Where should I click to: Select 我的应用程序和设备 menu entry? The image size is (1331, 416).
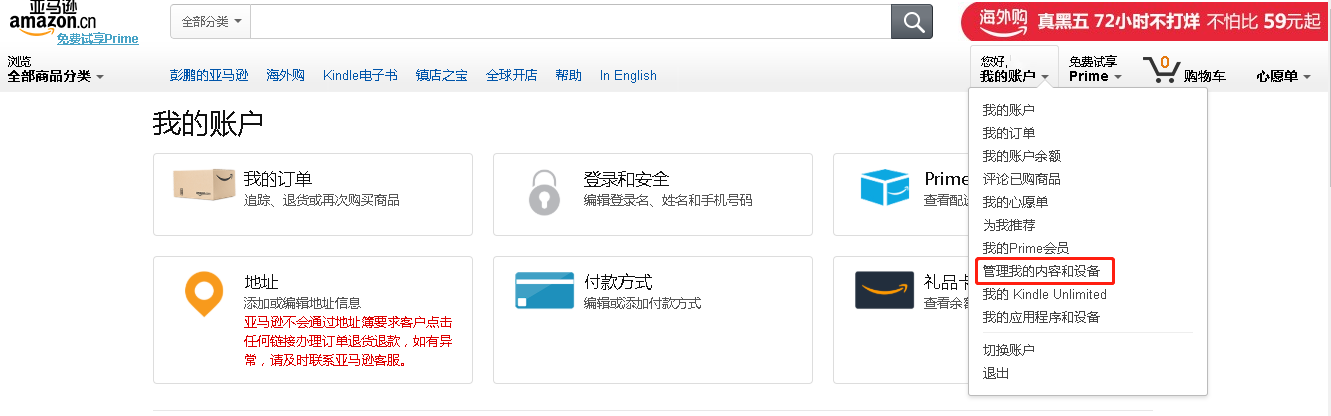tap(1041, 317)
